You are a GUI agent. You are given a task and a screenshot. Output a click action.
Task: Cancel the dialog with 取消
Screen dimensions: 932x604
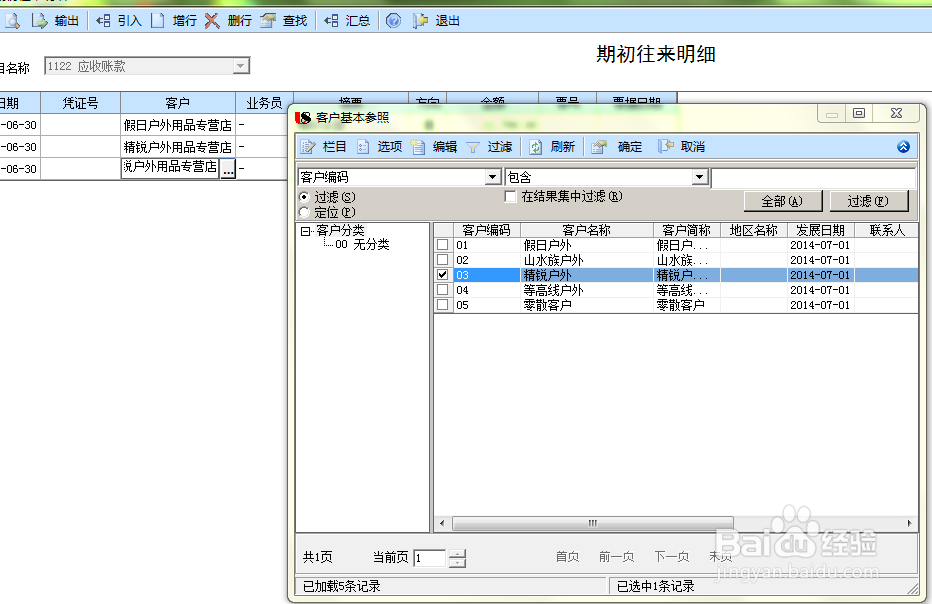click(x=681, y=147)
